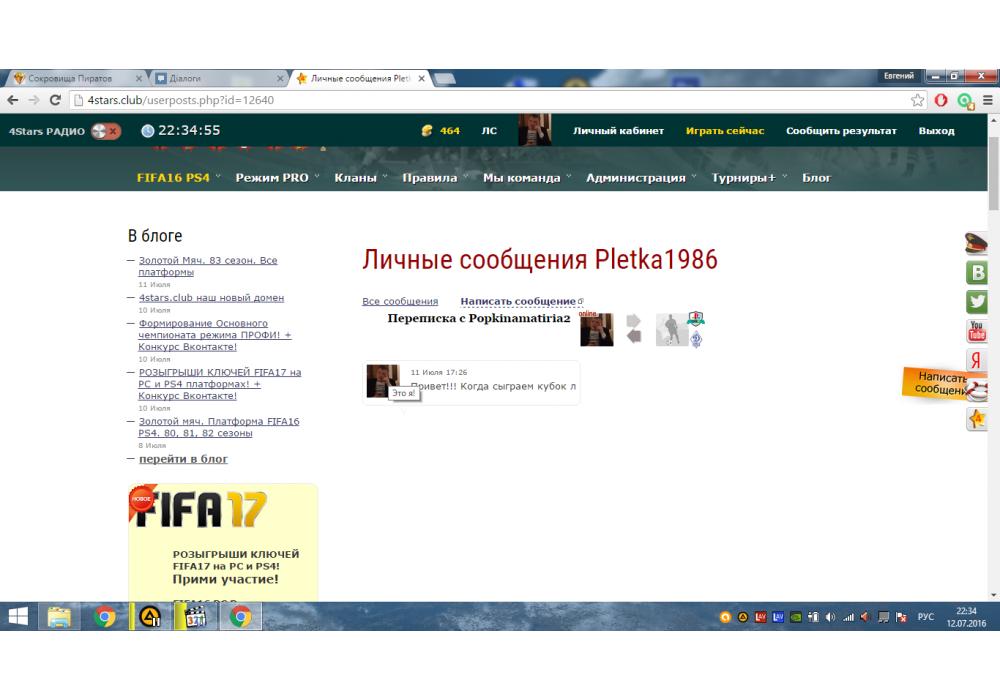Open the Chrome menu
The image size is (1000, 700).
point(987,100)
